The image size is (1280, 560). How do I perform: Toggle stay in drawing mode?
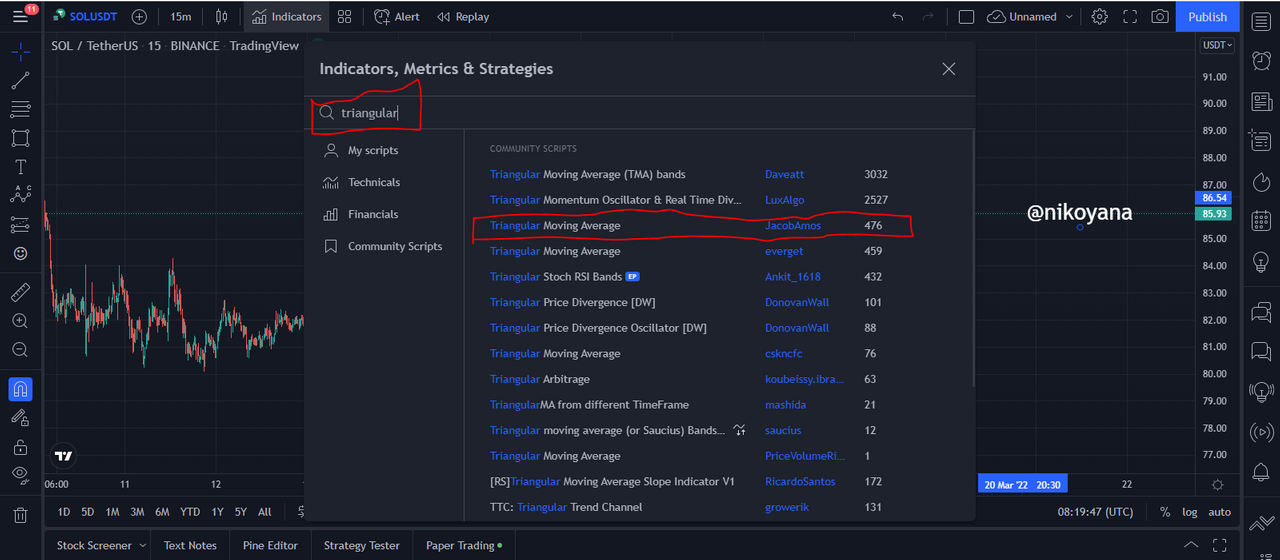tap(20, 418)
